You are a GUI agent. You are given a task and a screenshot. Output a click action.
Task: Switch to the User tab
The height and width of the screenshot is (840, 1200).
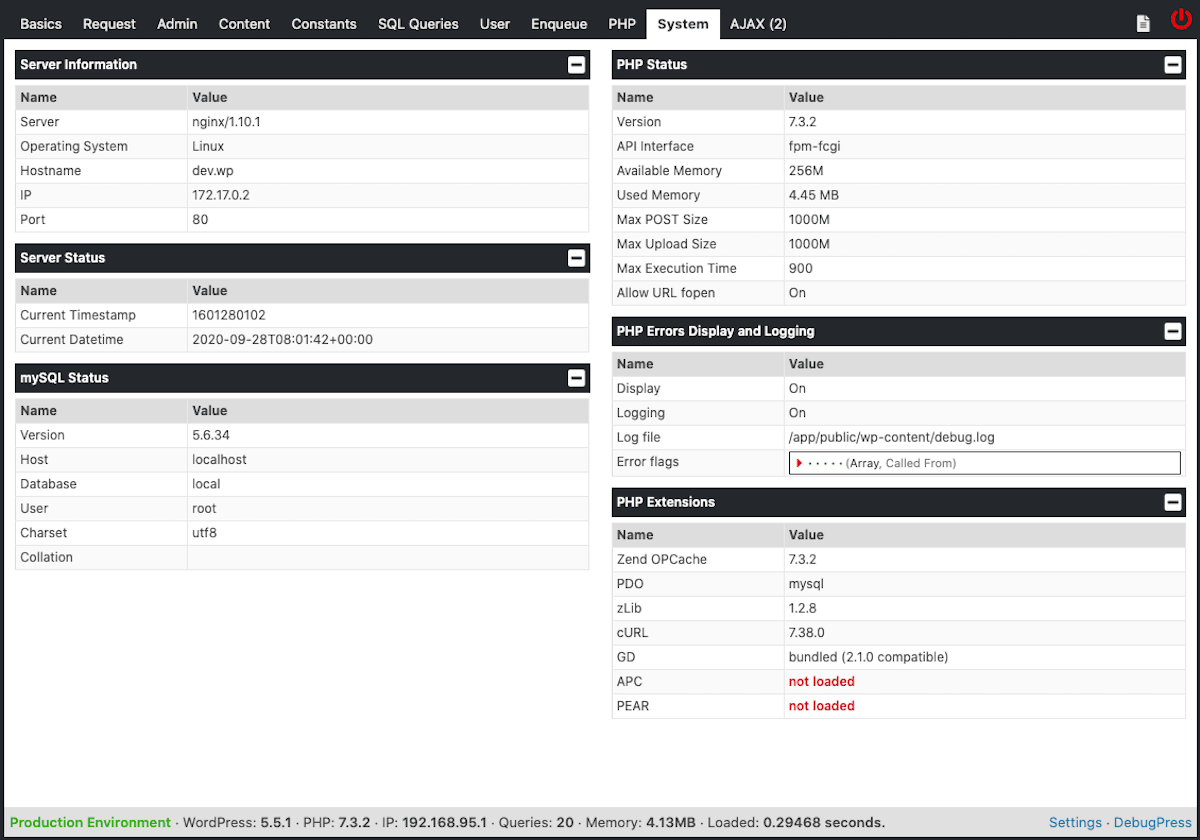point(495,24)
